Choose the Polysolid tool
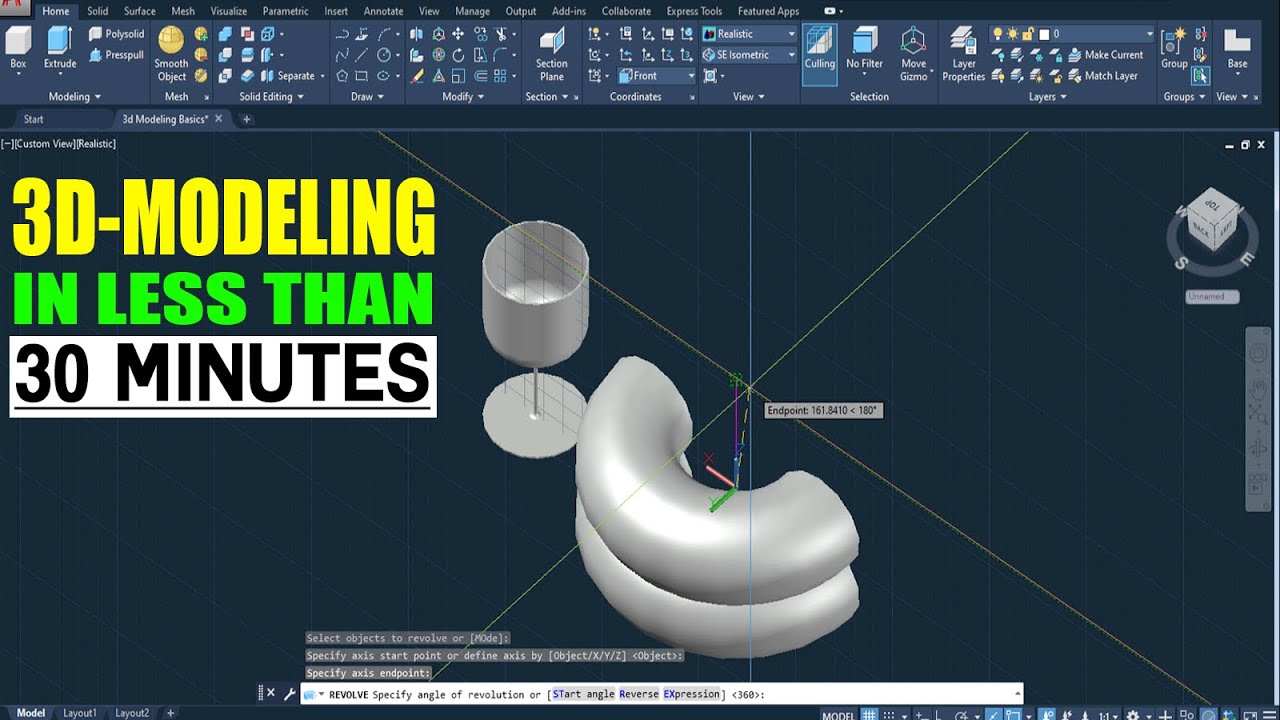This screenshot has width=1280, height=720. [116, 34]
